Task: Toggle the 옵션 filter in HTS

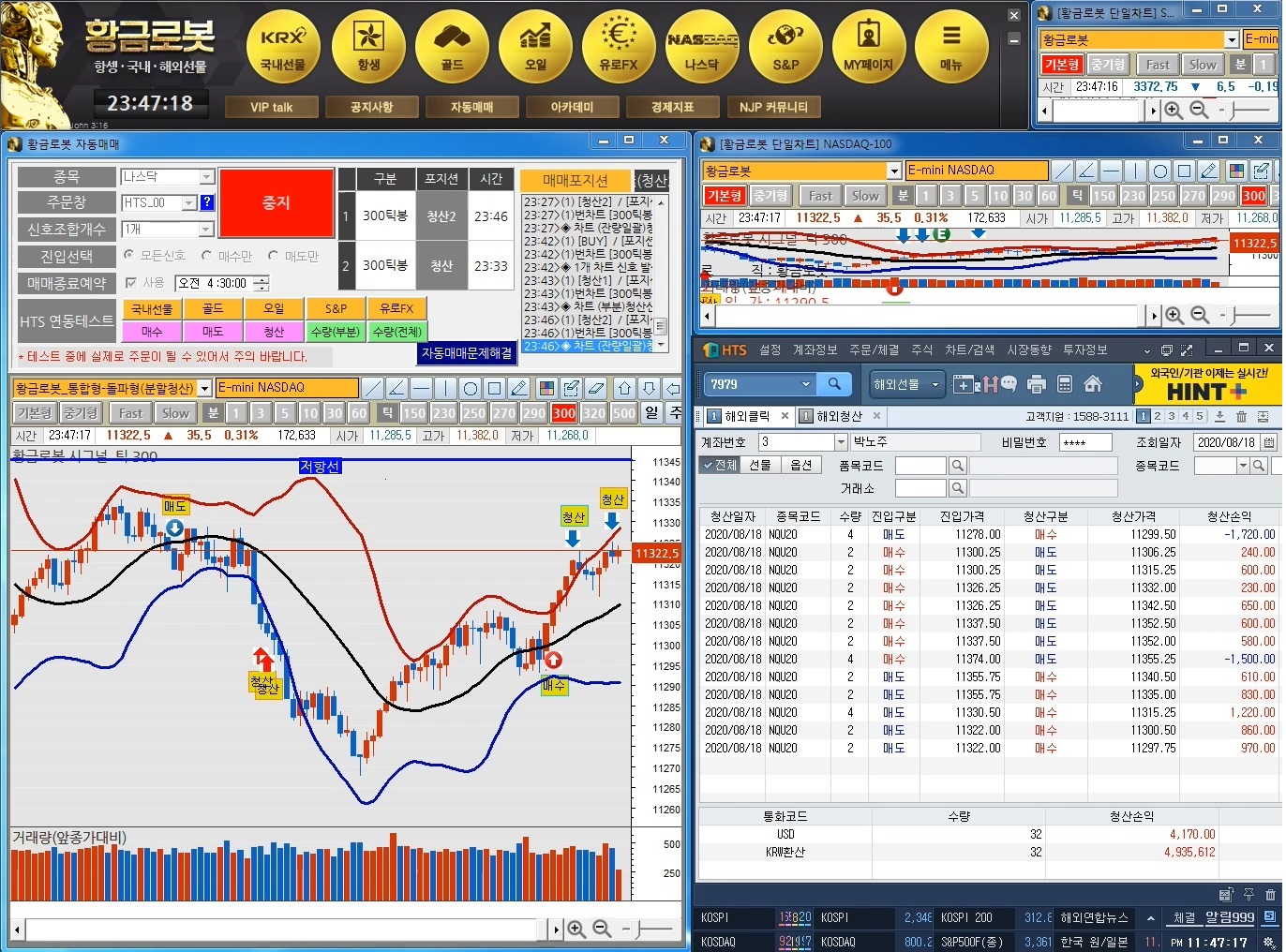Action: point(801,465)
